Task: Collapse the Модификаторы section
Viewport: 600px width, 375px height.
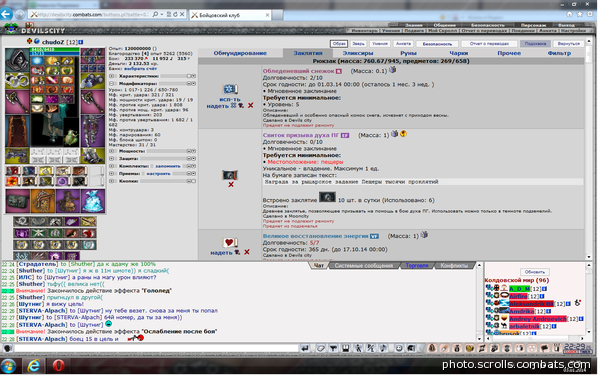Action: pos(112,83)
